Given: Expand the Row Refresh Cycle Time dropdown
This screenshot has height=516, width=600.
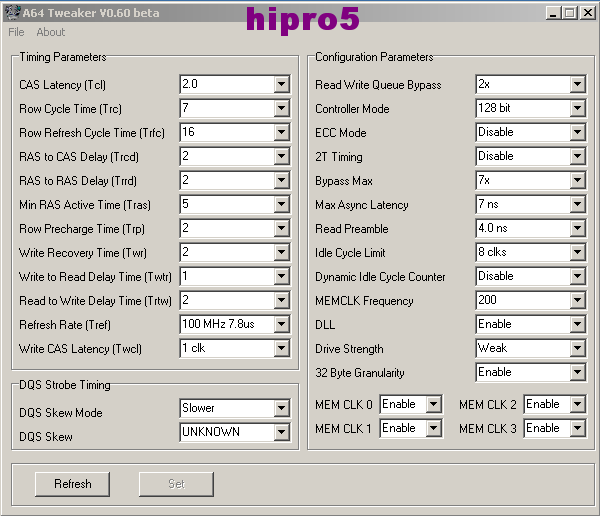Looking at the screenshot, I should click(281, 132).
